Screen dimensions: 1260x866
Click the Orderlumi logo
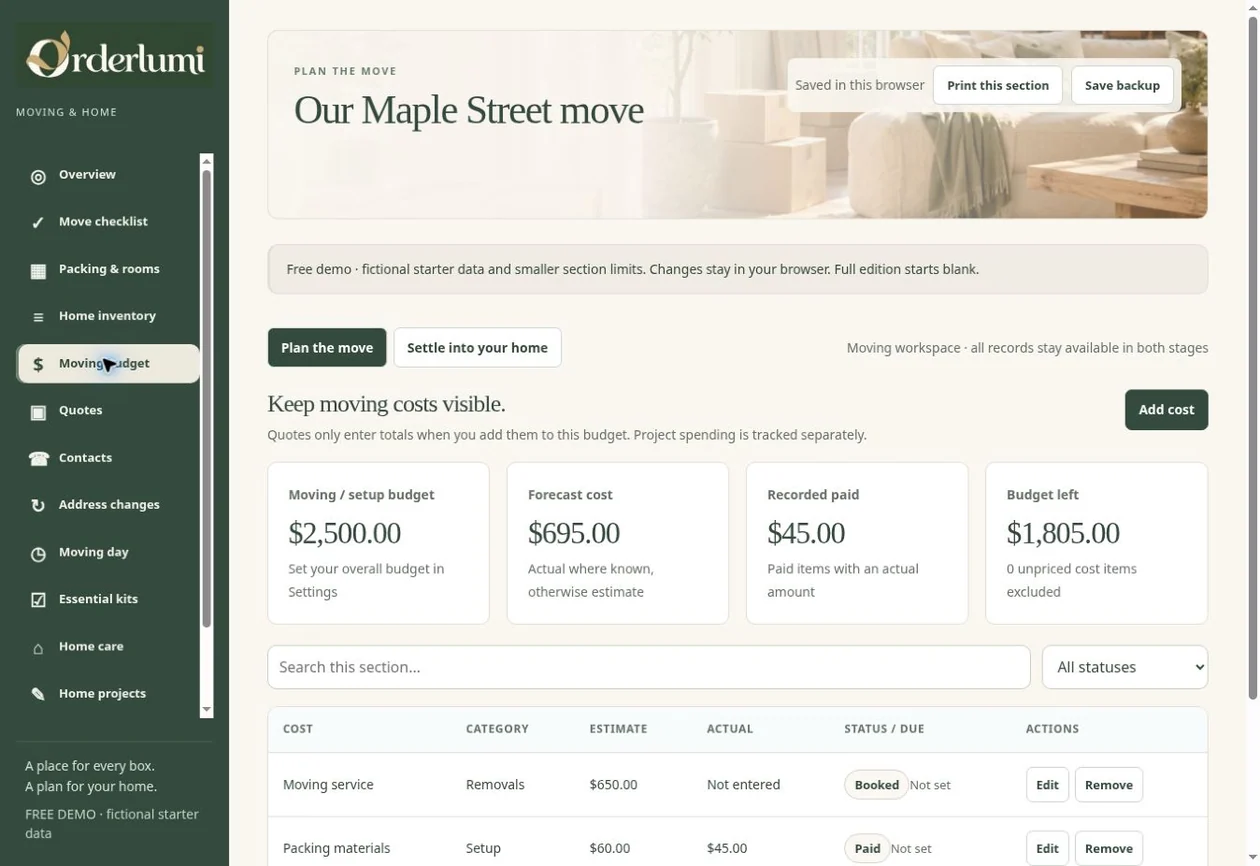(115, 54)
